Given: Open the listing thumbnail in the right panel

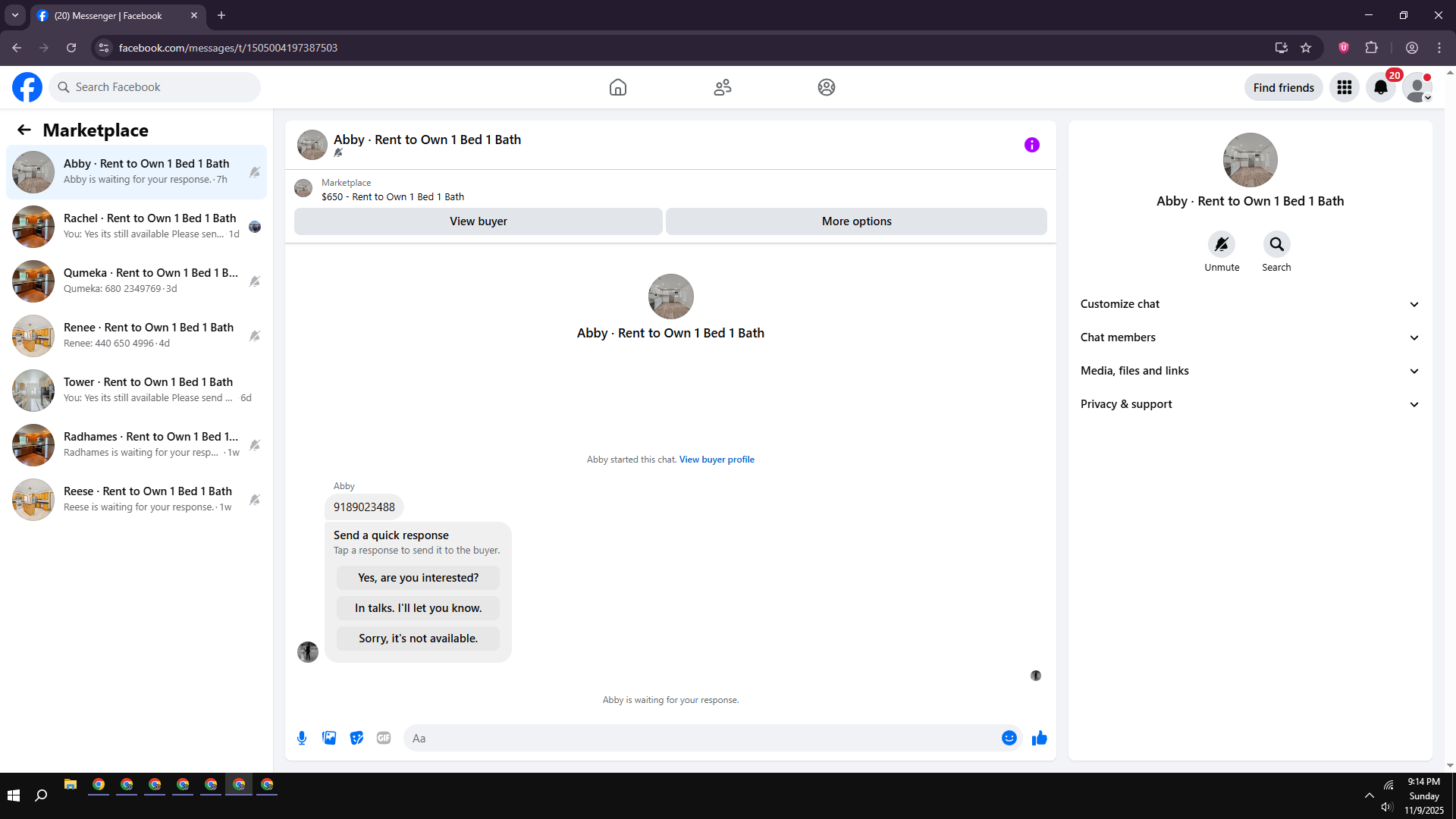Looking at the screenshot, I should coord(1250,160).
